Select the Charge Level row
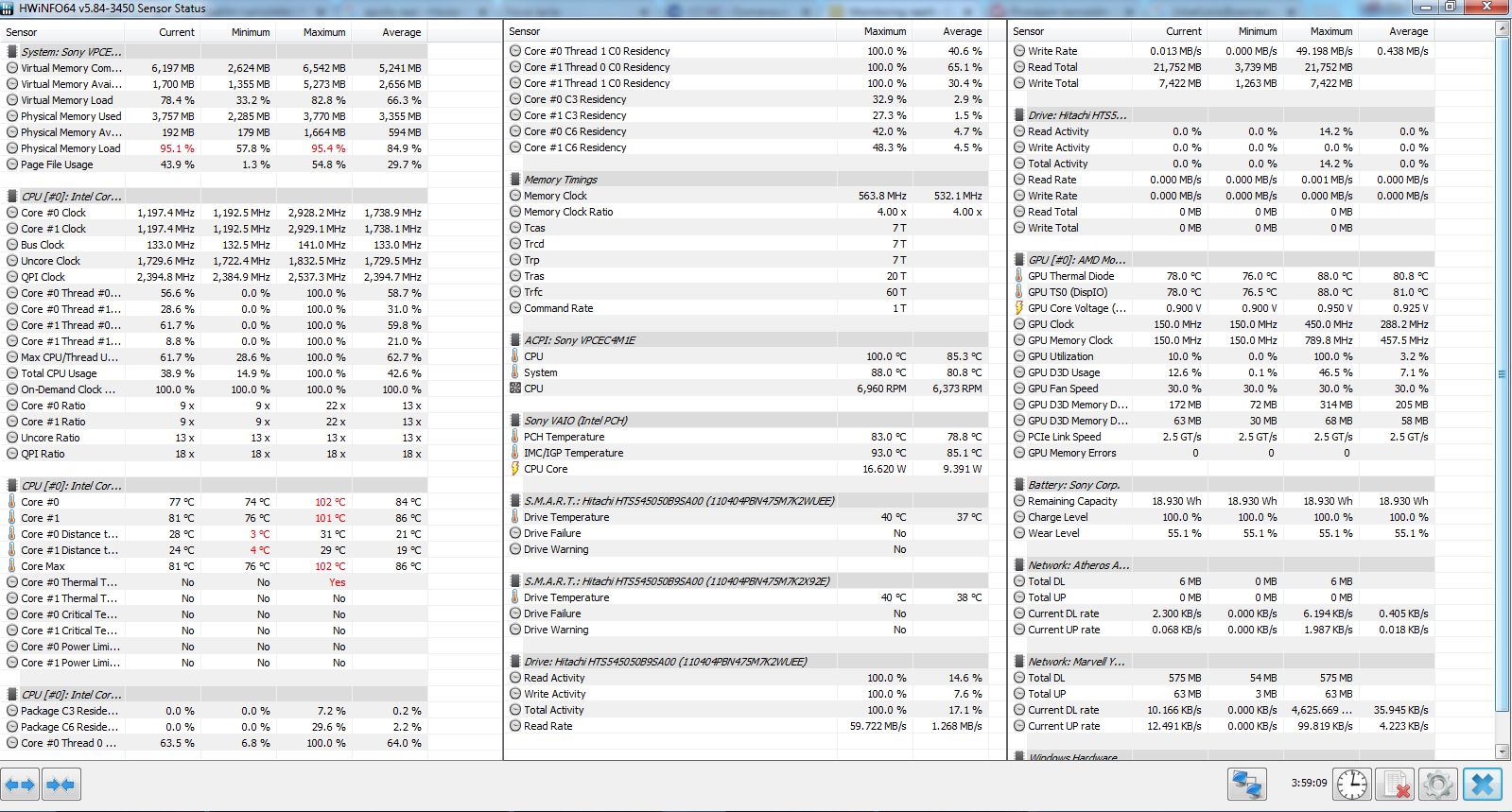The width and height of the screenshot is (1512, 812). click(1222, 517)
